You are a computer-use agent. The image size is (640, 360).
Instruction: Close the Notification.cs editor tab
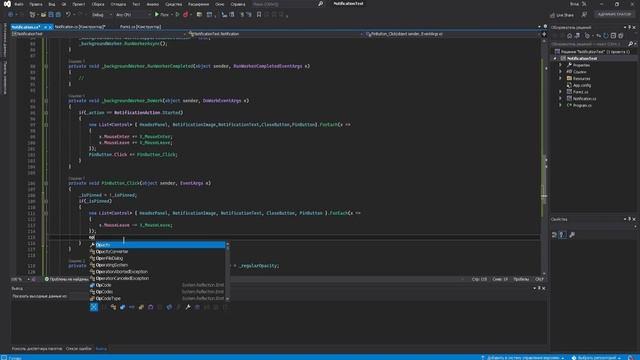pos(50,27)
